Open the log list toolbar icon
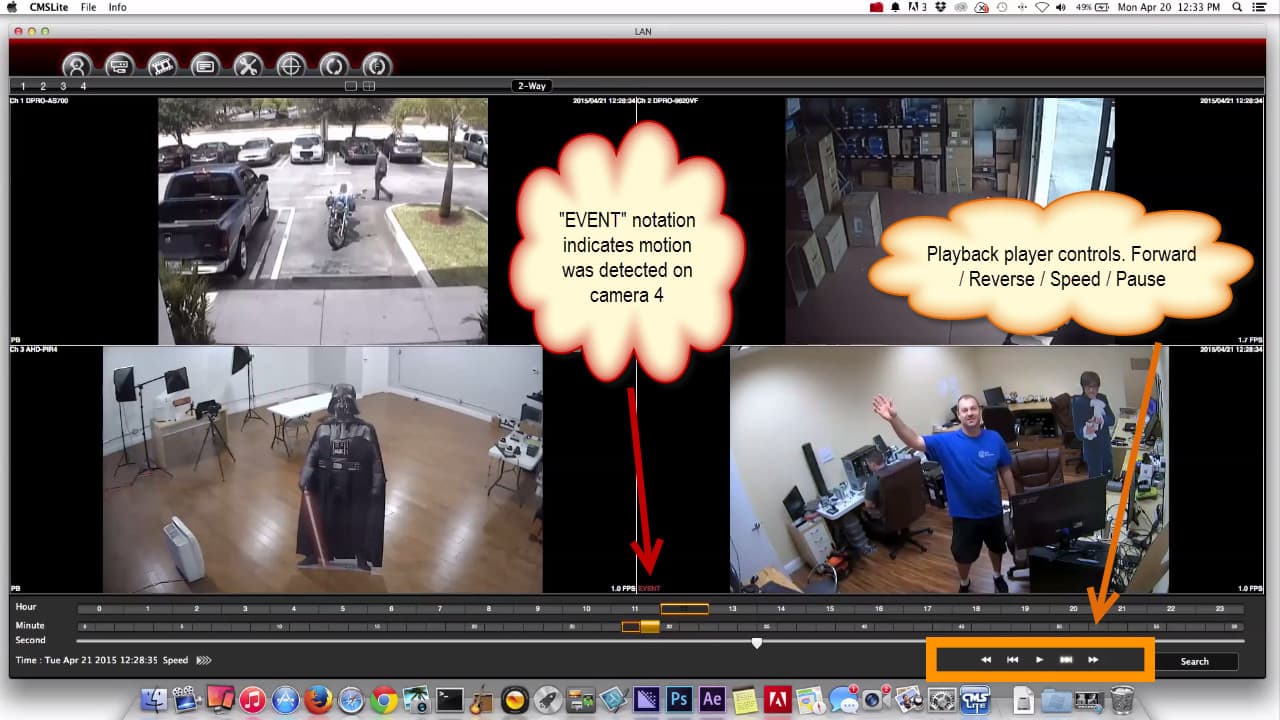This screenshot has width=1280, height=720. click(205, 67)
